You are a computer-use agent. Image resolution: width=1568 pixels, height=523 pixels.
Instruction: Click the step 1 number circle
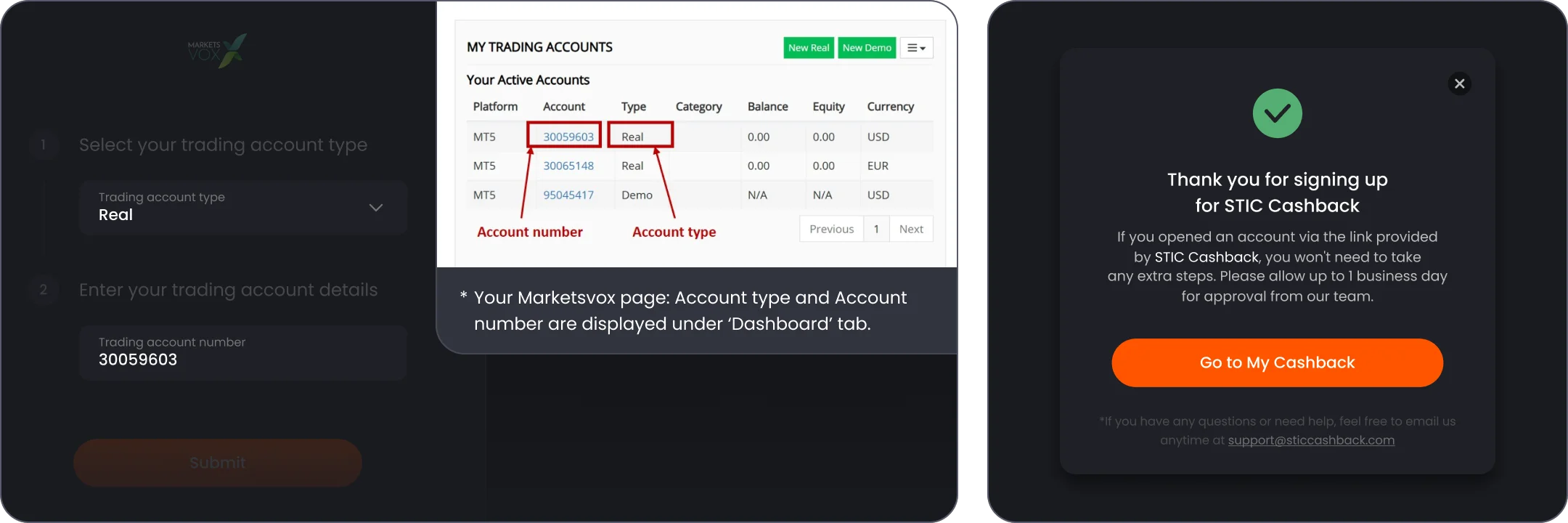44,145
